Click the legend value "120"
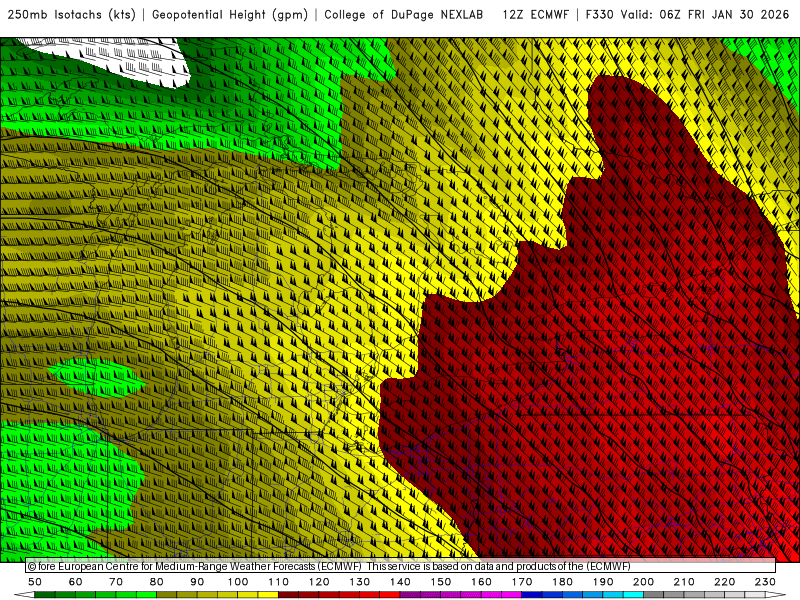 point(319,582)
